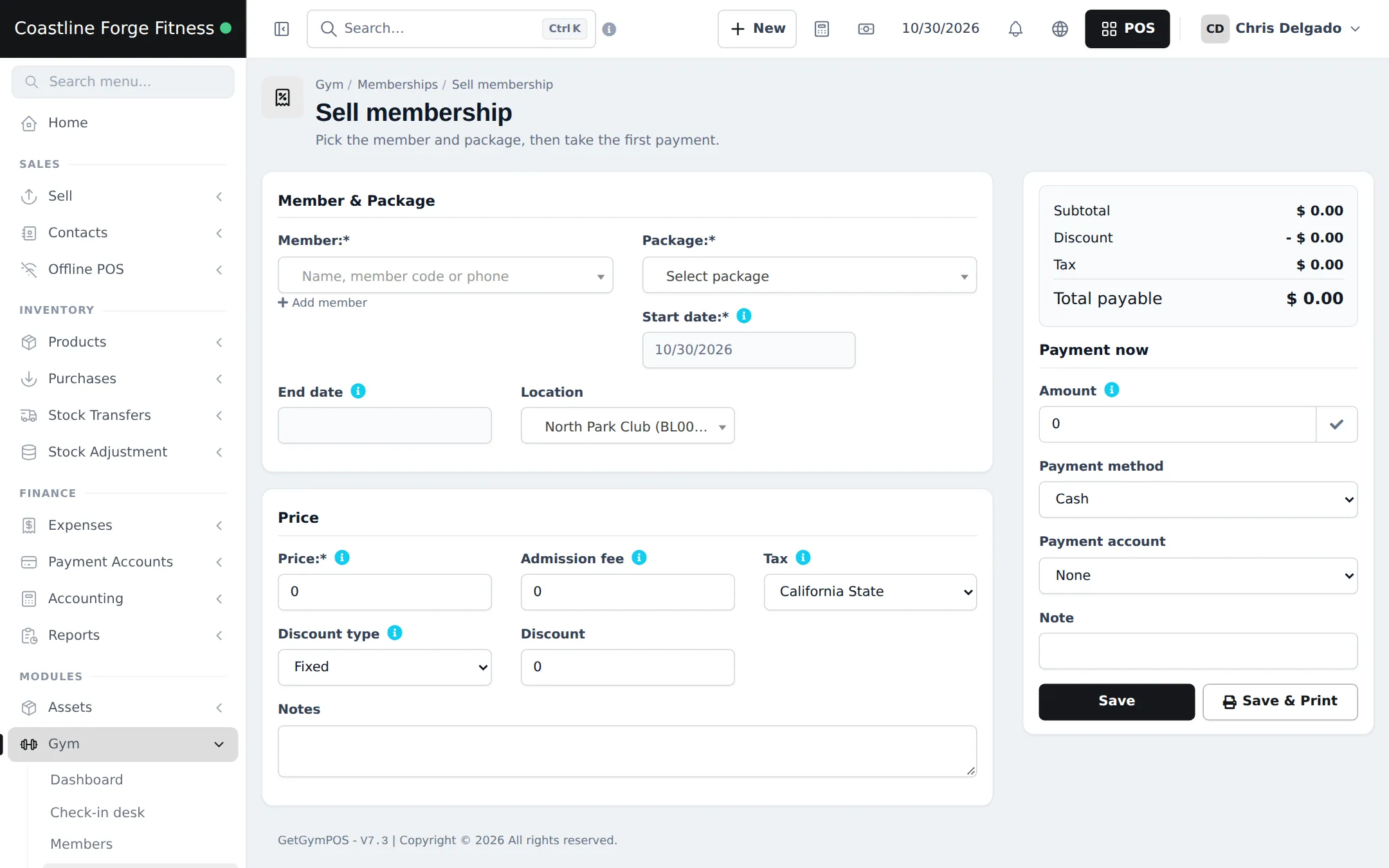The width and height of the screenshot is (1389, 868).
Task: Open the Member select dropdown
Action: 445,276
